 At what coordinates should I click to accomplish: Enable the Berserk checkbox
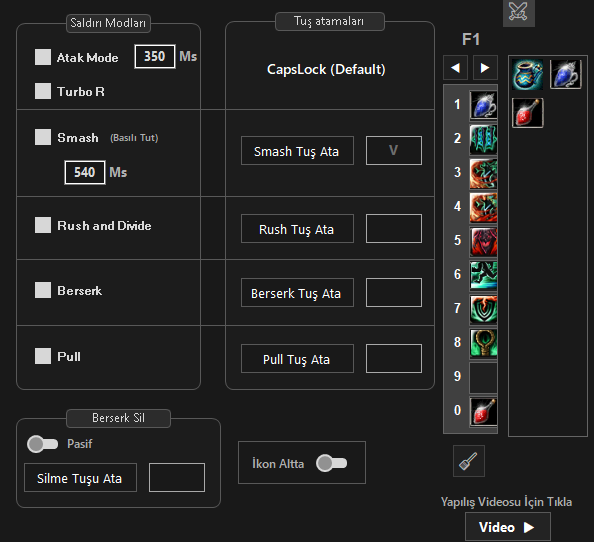coord(43,290)
